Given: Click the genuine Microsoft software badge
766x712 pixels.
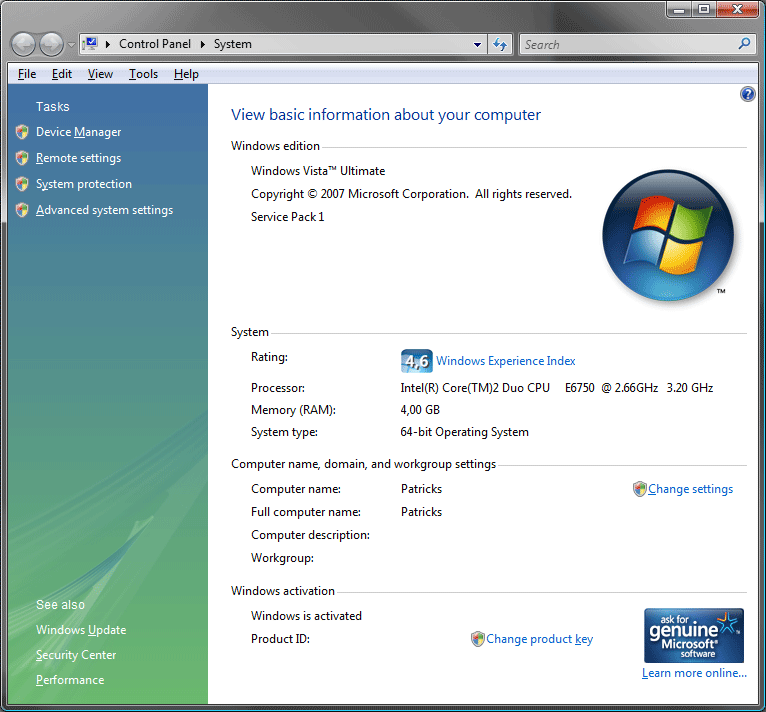Looking at the screenshot, I should pyautogui.click(x=694, y=635).
